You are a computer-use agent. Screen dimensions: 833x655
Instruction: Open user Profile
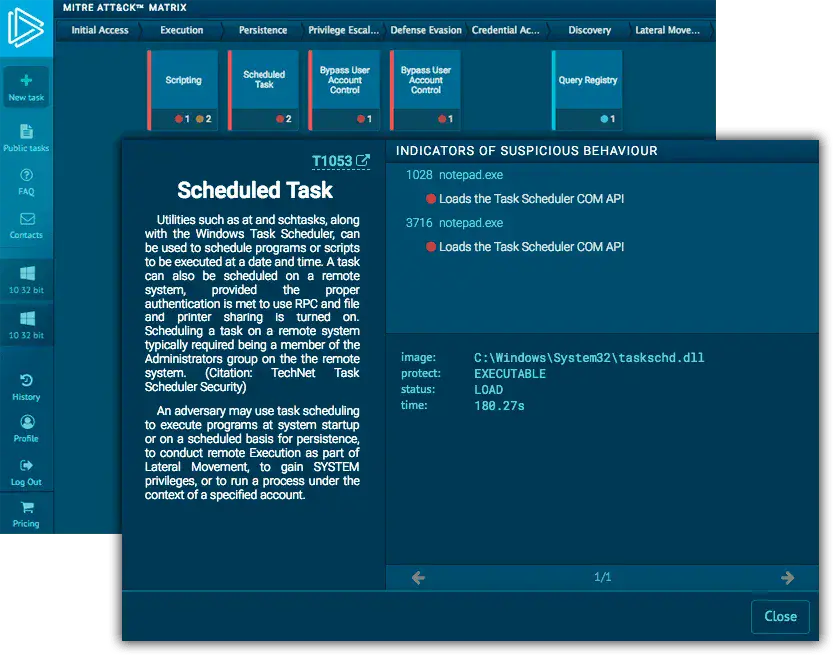point(26,429)
